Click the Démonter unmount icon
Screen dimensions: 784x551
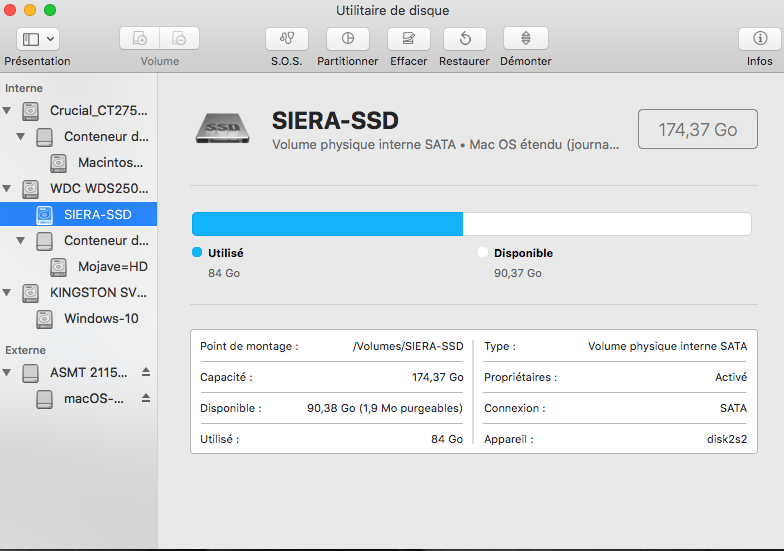coord(526,38)
